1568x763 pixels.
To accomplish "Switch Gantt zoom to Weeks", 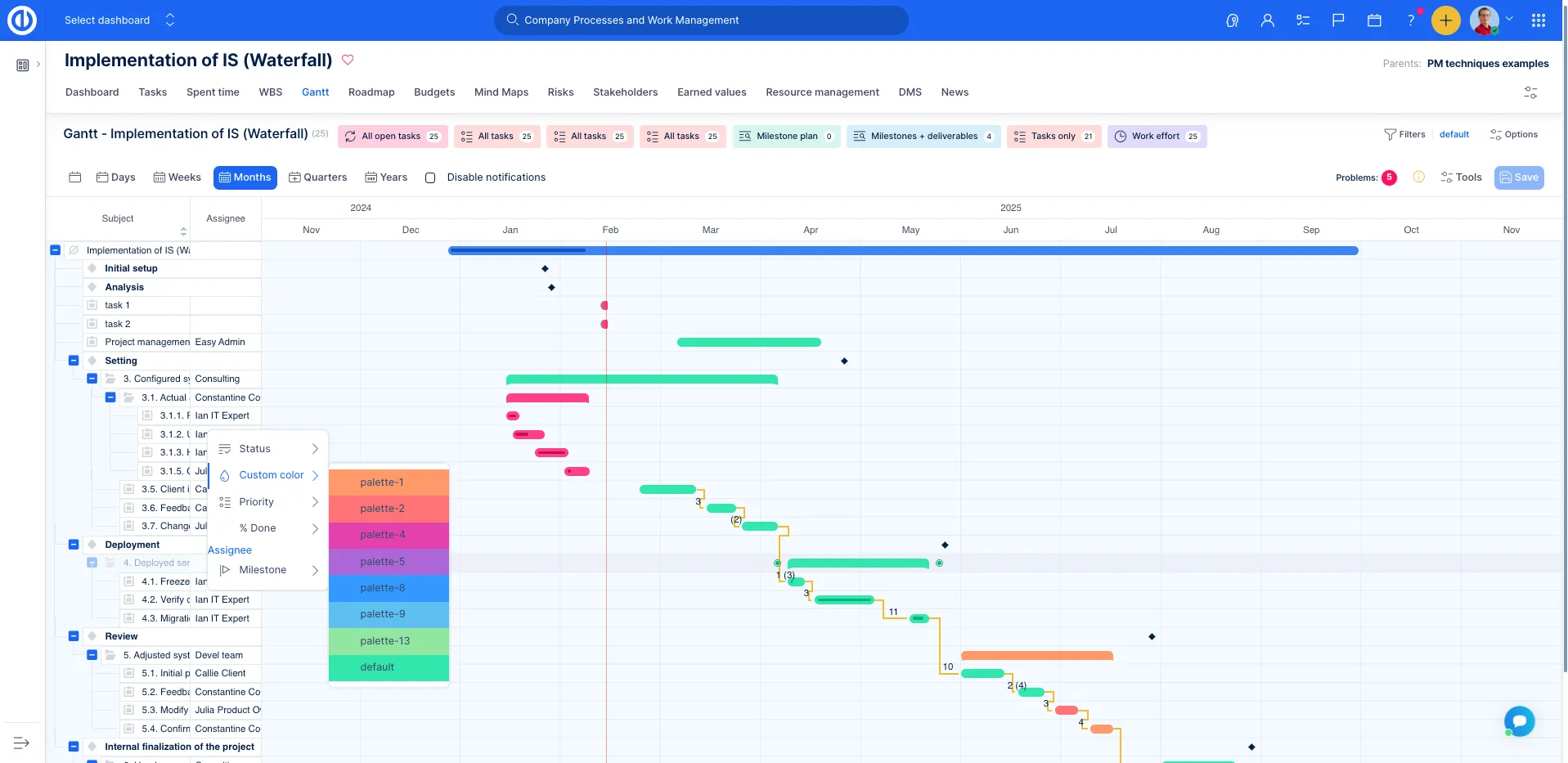I will [x=177, y=177].
